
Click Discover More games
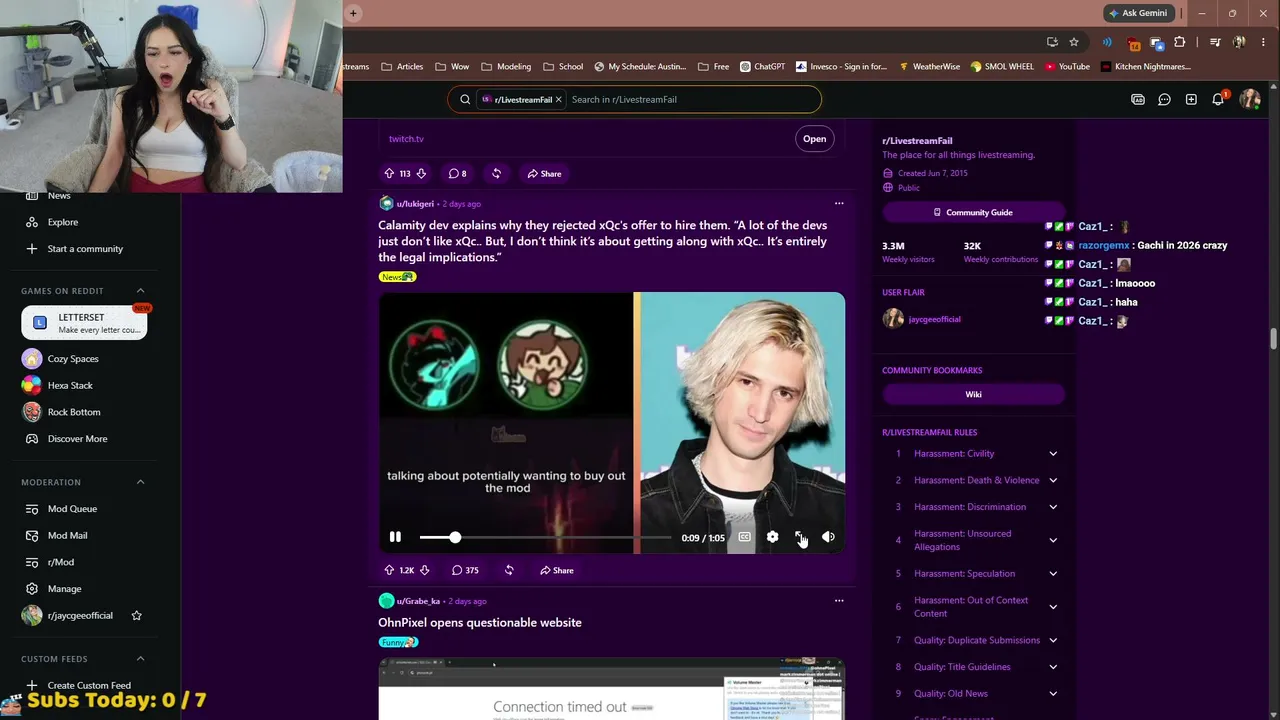click(x=77, y=439)
